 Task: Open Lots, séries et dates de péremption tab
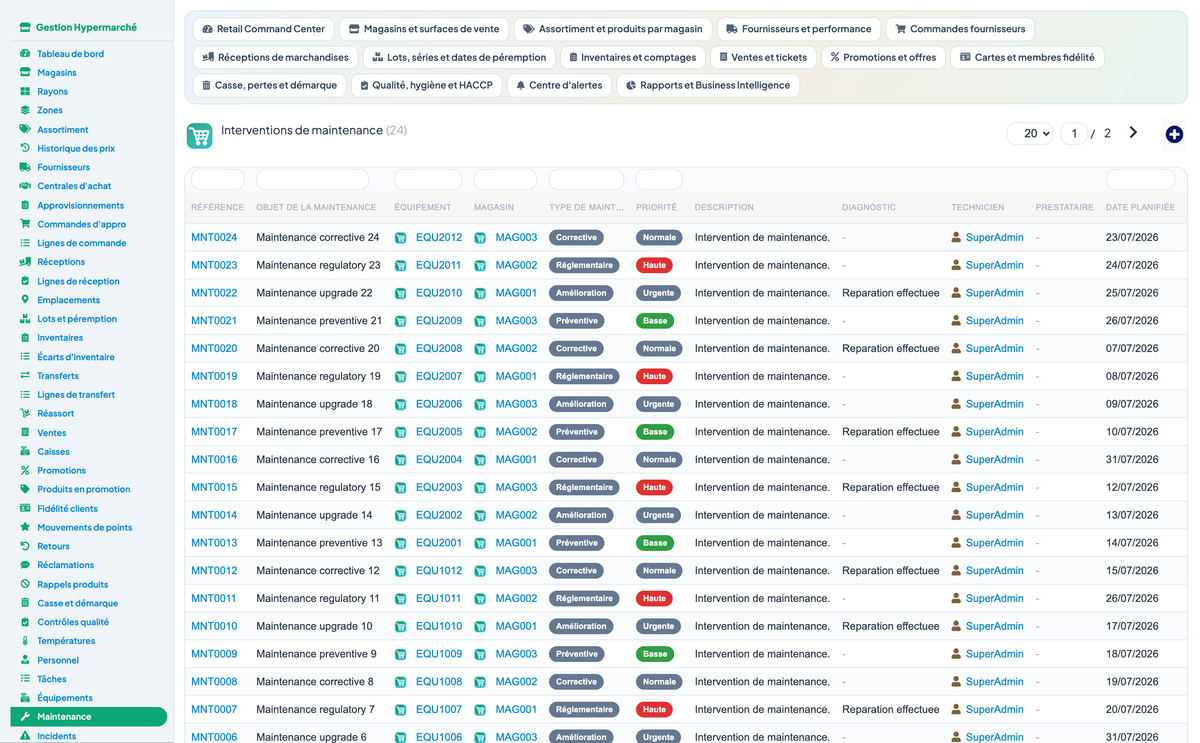[x=459, y=57]
